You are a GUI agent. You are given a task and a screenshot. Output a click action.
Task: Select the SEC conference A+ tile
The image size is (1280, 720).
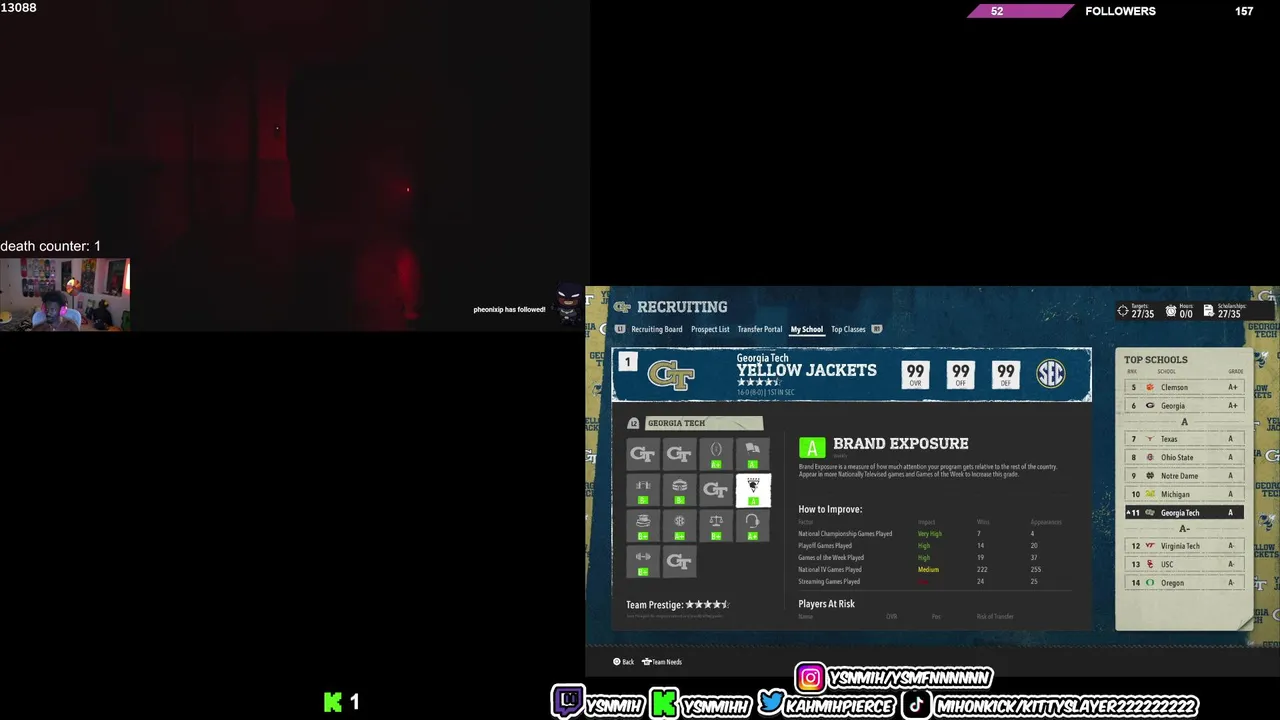click(x=680, y=526)
